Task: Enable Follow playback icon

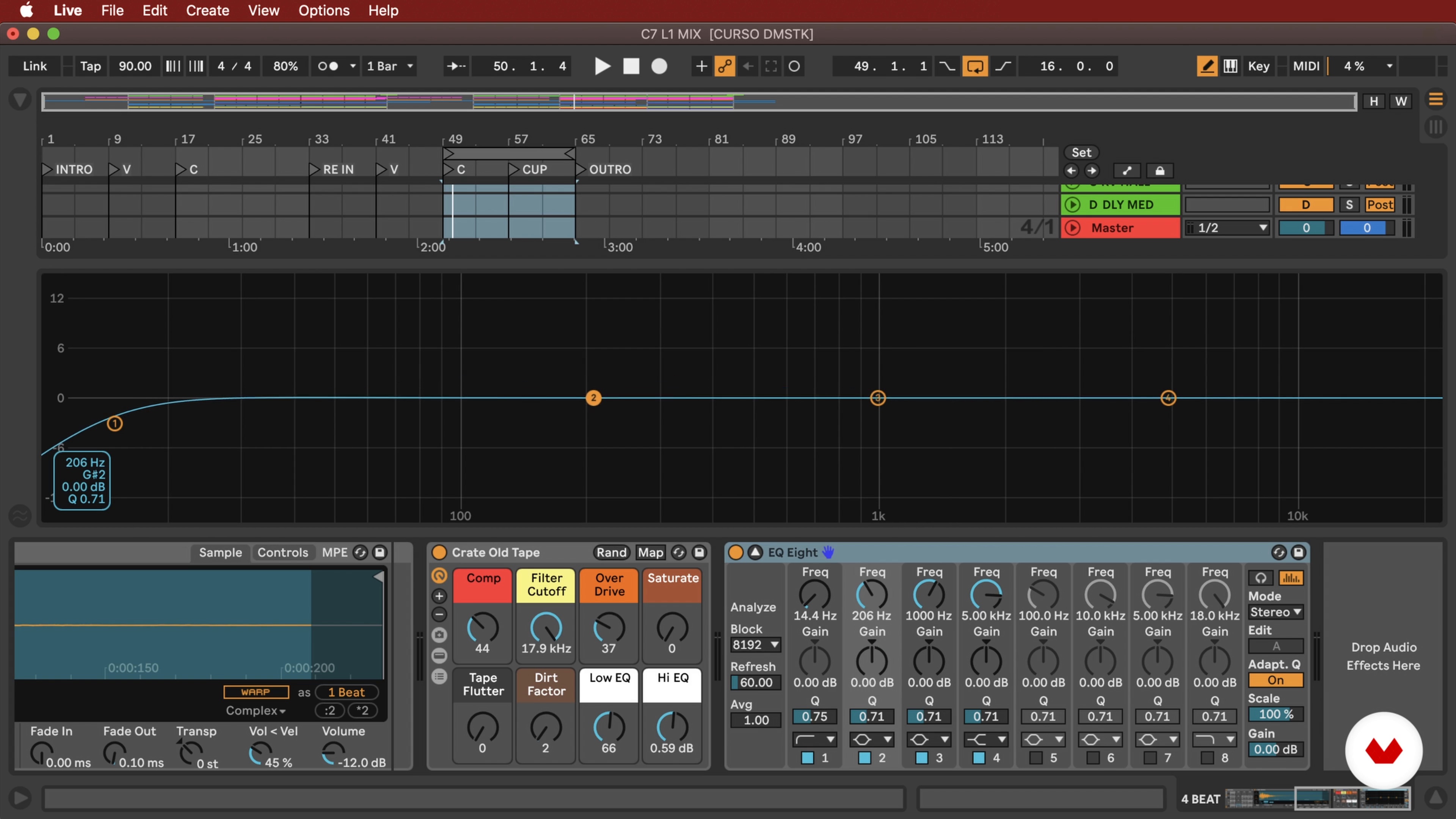Action: pos(455,66)
